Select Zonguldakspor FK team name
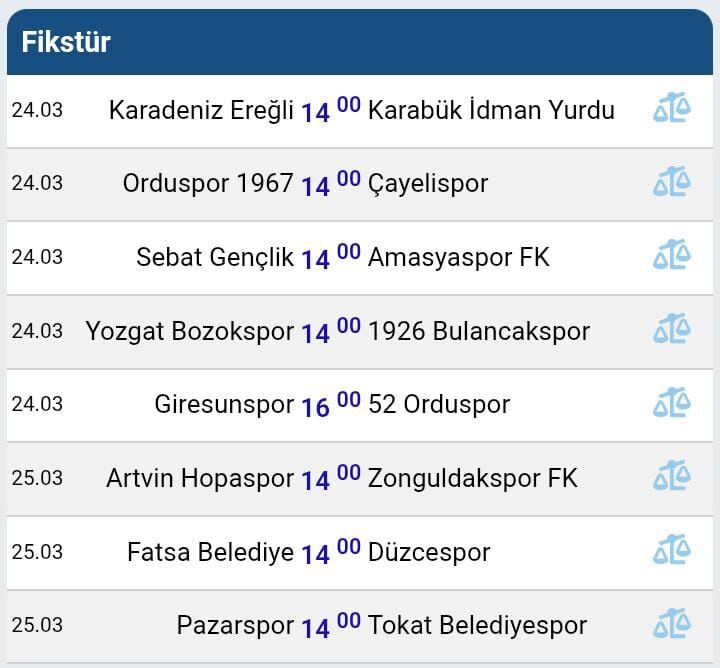This screenshot has width=720, height=668. tap(472, 478)
